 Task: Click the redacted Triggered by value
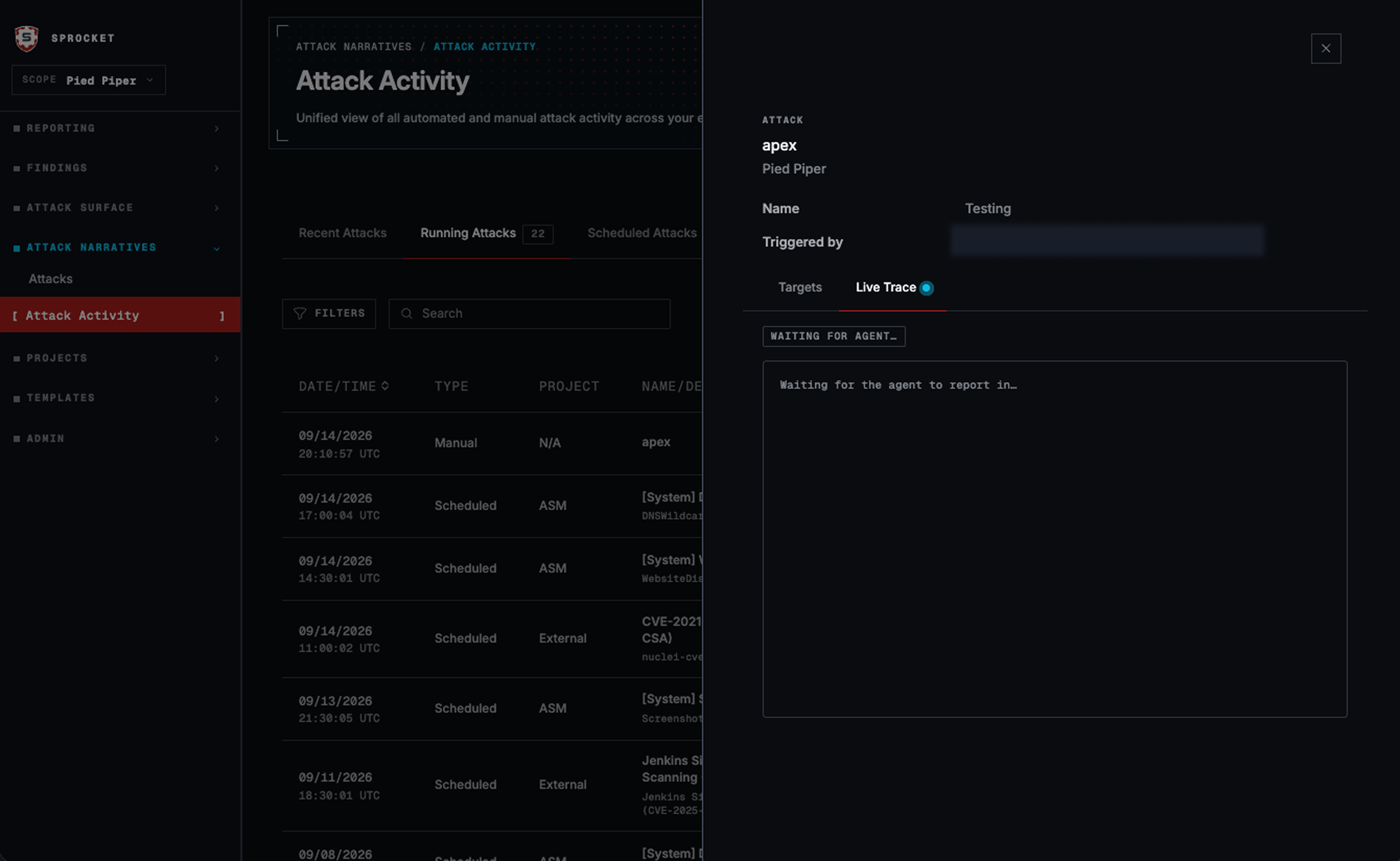pos(1107,241)
